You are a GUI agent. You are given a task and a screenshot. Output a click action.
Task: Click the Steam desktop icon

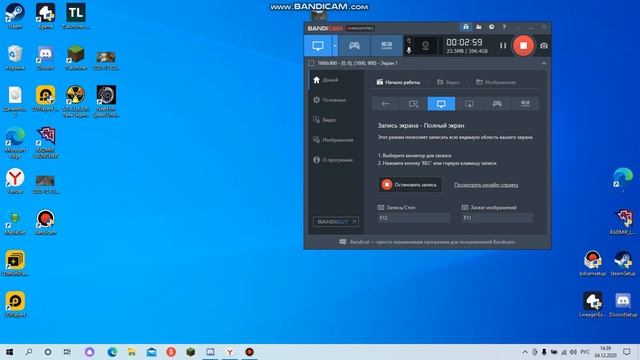pyautogui.click(x=15, y=16)
